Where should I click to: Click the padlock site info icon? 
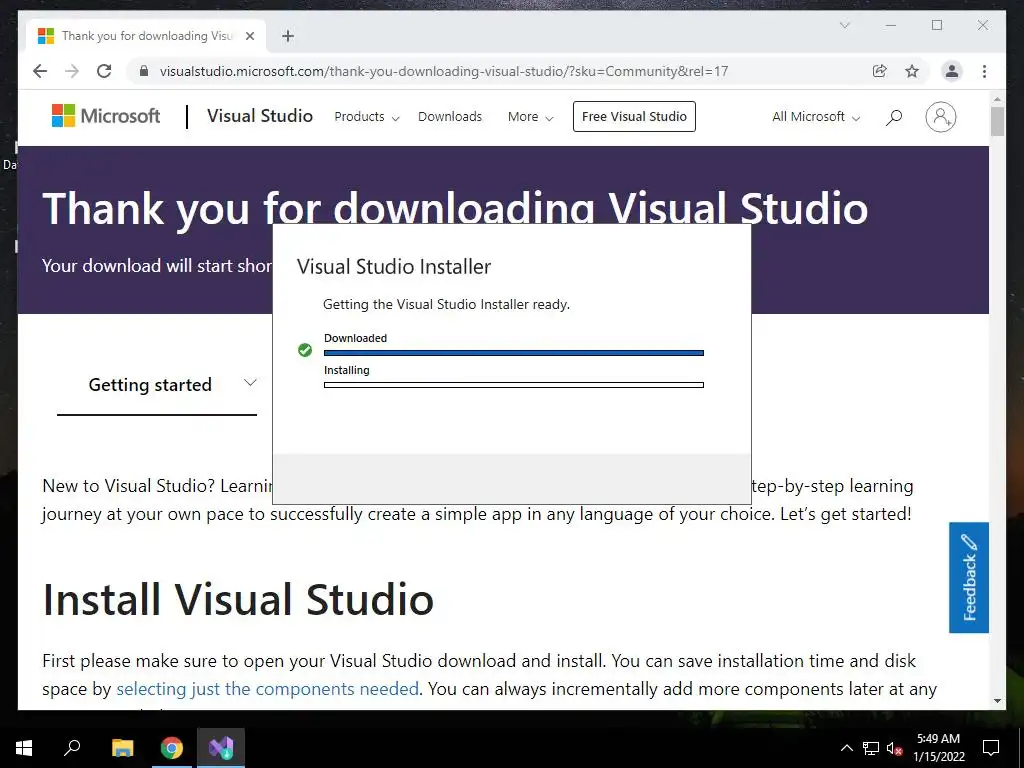click(x=144, y=71)
